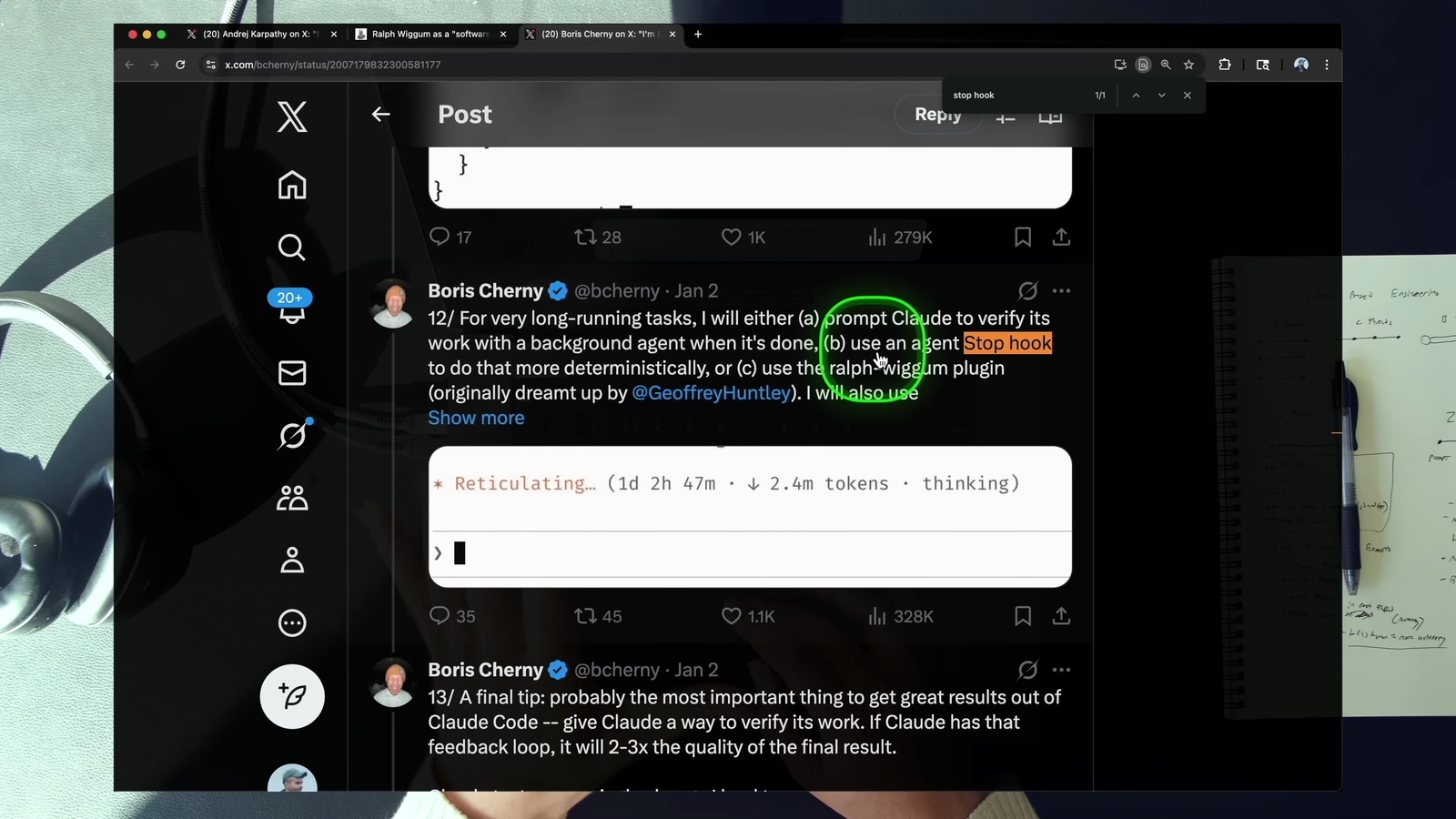The image size is (1456, 819).
Task: Open more options menu on tweet 12
Action: (x=1061, y=291)
